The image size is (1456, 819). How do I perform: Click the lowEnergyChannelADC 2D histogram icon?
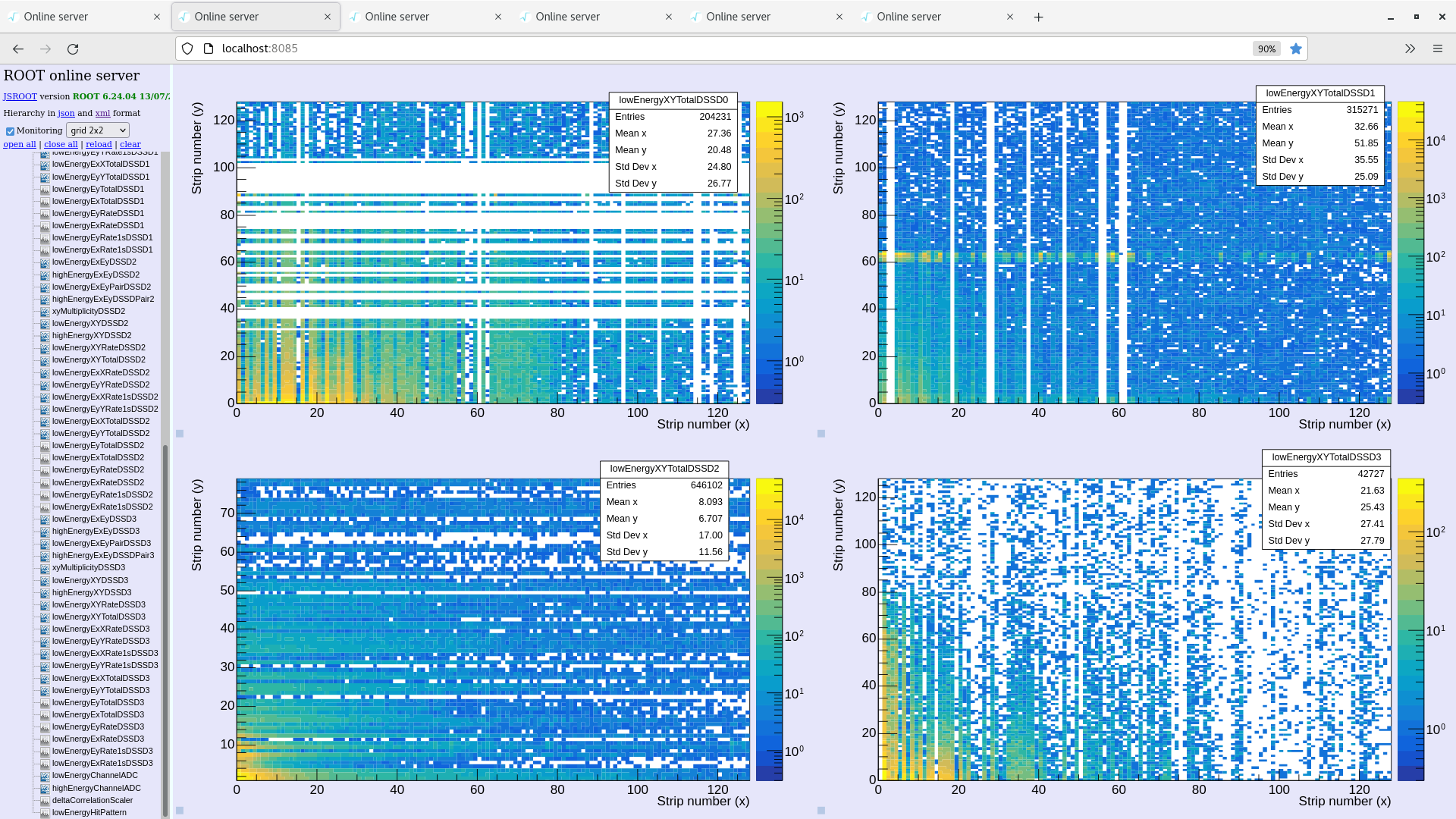tap(44, 775)
